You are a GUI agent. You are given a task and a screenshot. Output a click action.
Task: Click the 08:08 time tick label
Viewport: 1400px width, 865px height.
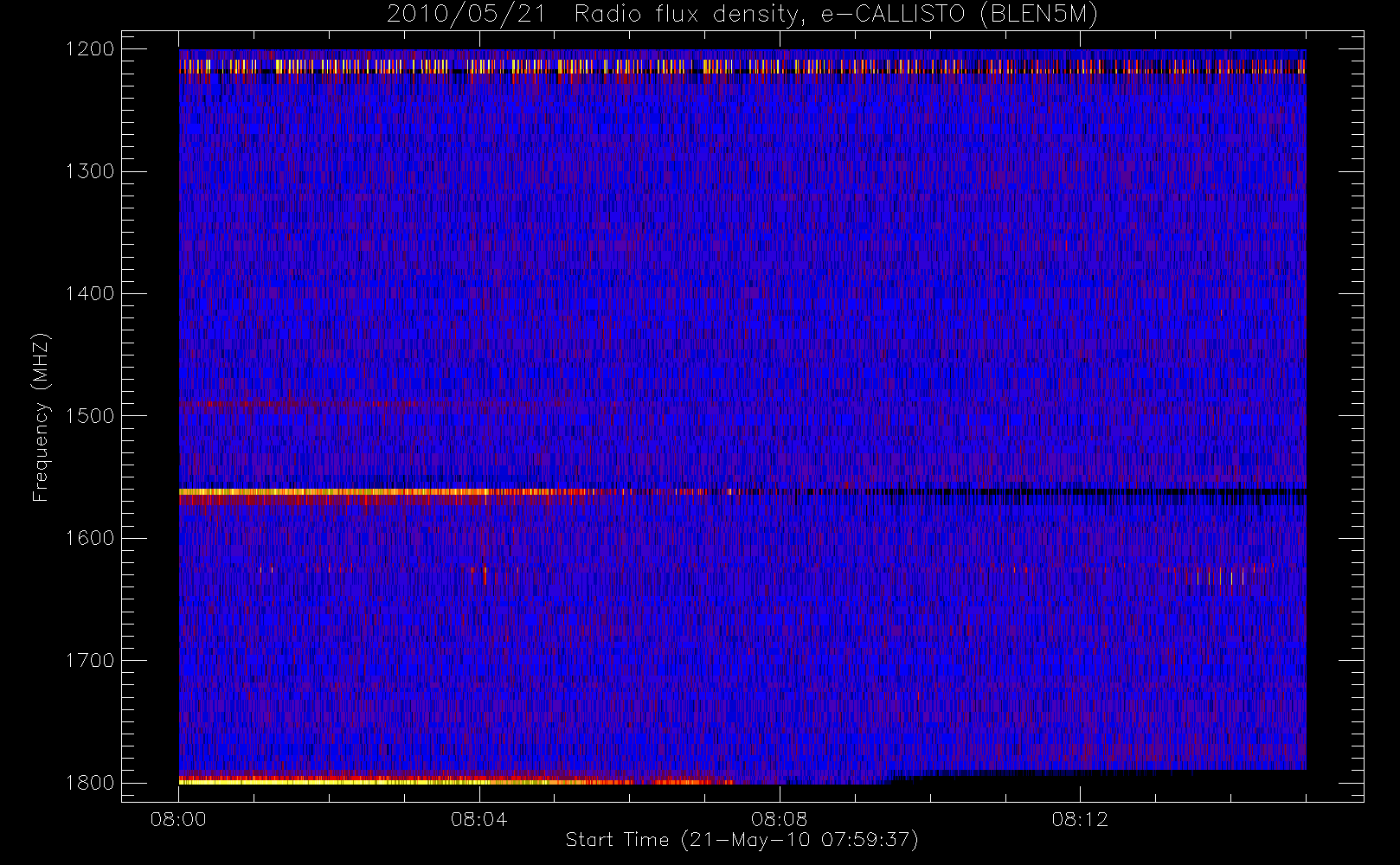coord(779,819)
